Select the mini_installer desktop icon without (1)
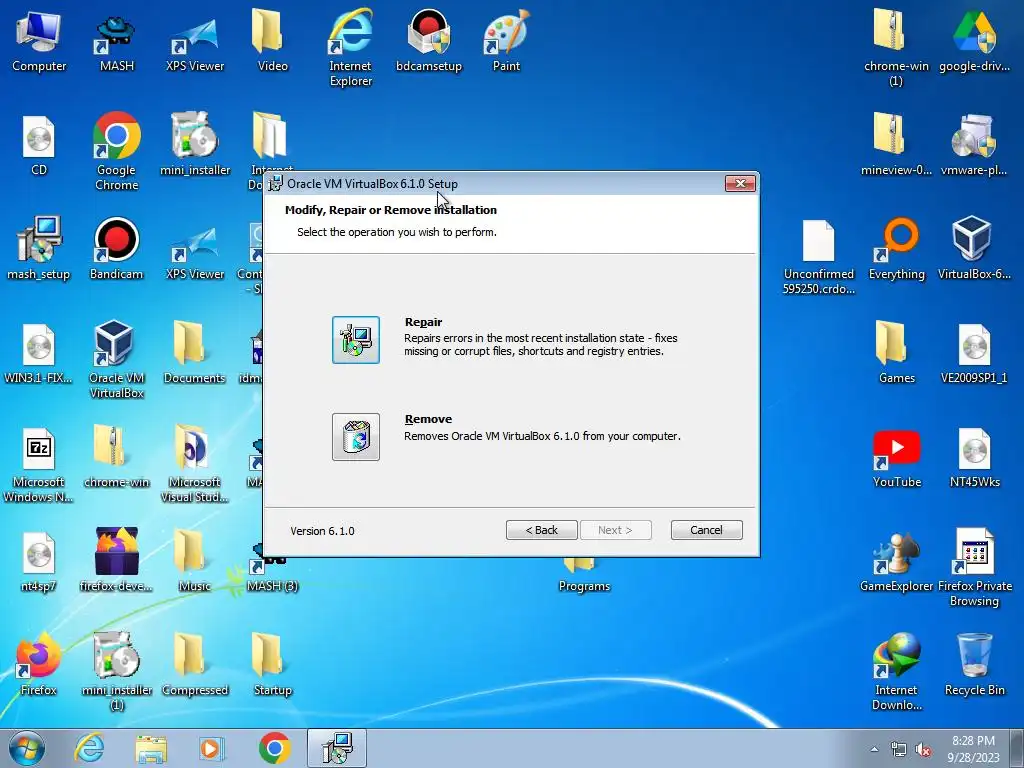Screen dimensions: 1024x768 (195, 145)
